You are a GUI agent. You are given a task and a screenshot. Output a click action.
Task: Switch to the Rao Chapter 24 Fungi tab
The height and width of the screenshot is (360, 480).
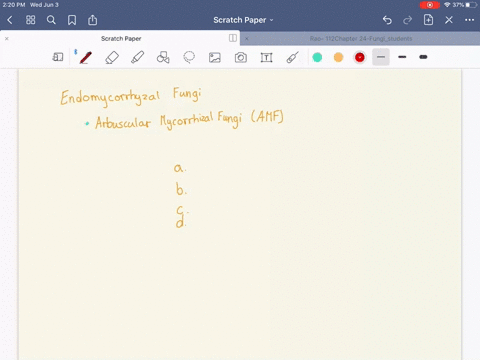click(x=361, y=39)
